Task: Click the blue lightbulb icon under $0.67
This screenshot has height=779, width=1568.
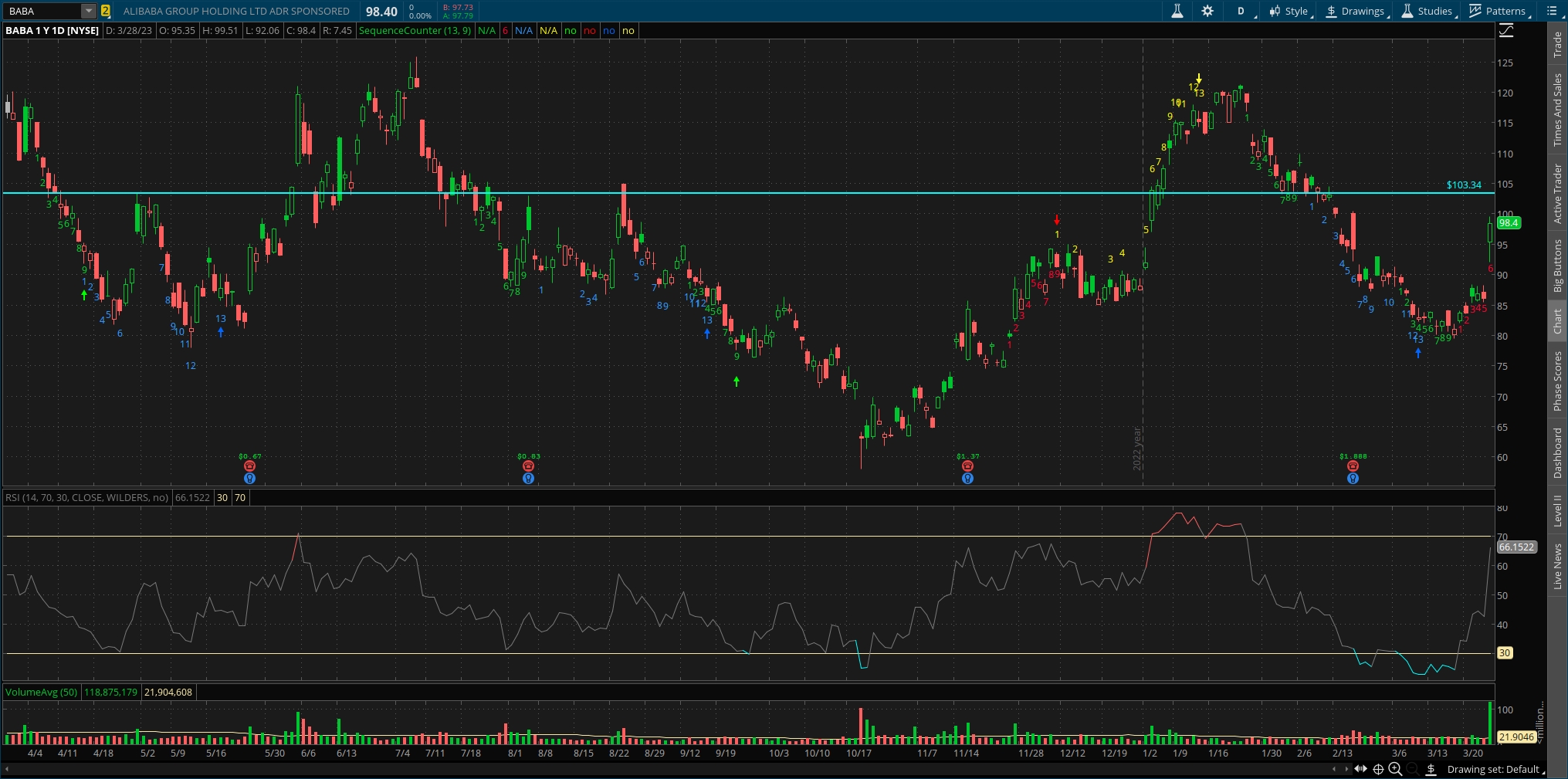Action: pos(249,479)
